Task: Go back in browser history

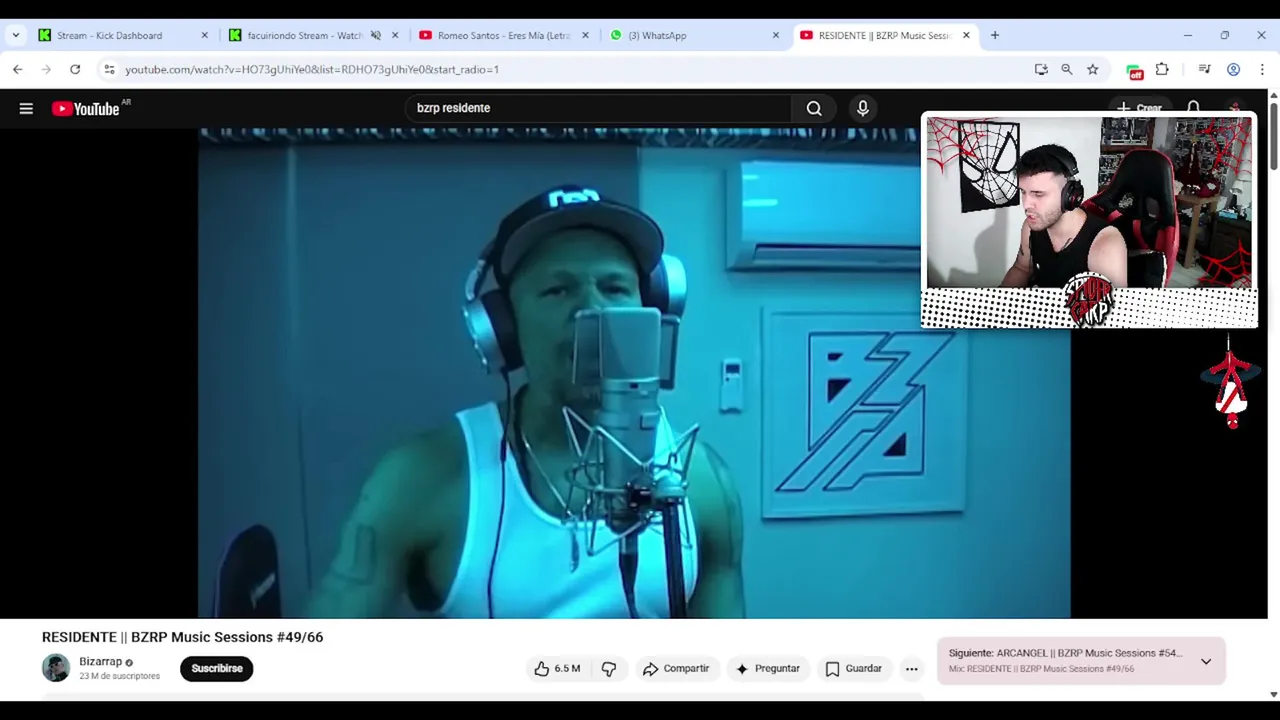Action: 18,69
